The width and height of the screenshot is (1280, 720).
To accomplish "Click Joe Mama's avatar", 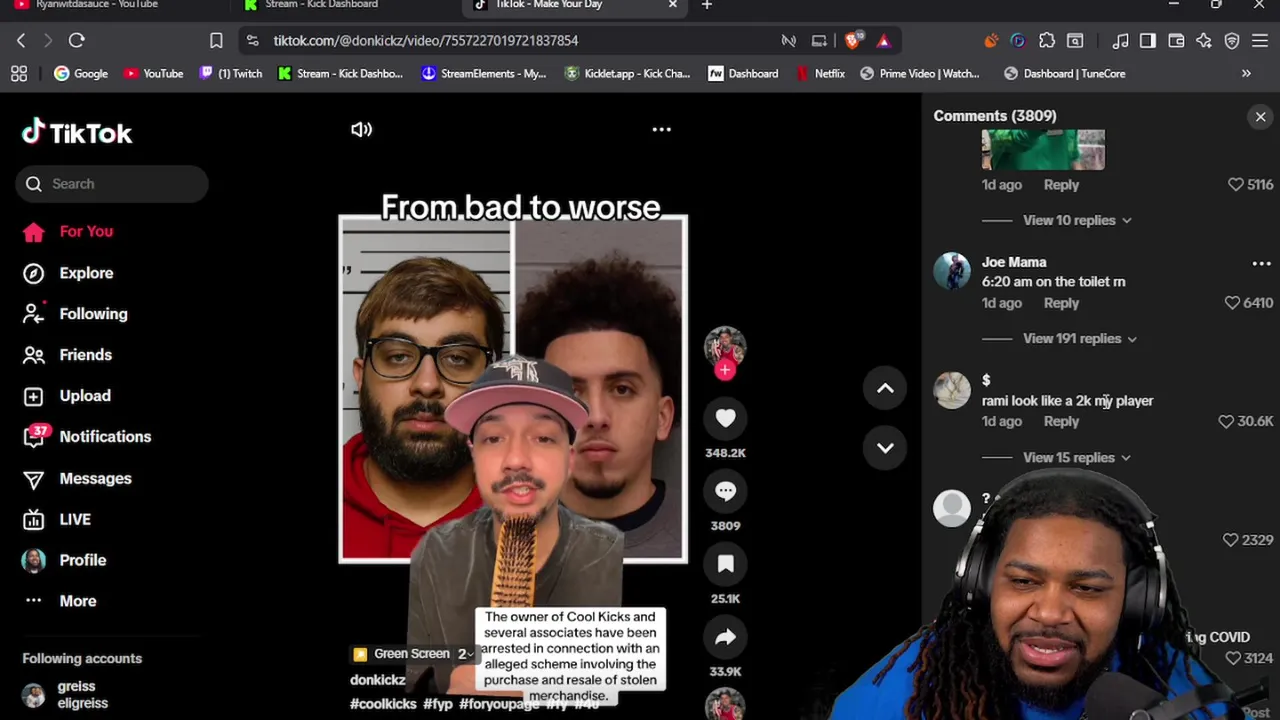I will (952, 270).
